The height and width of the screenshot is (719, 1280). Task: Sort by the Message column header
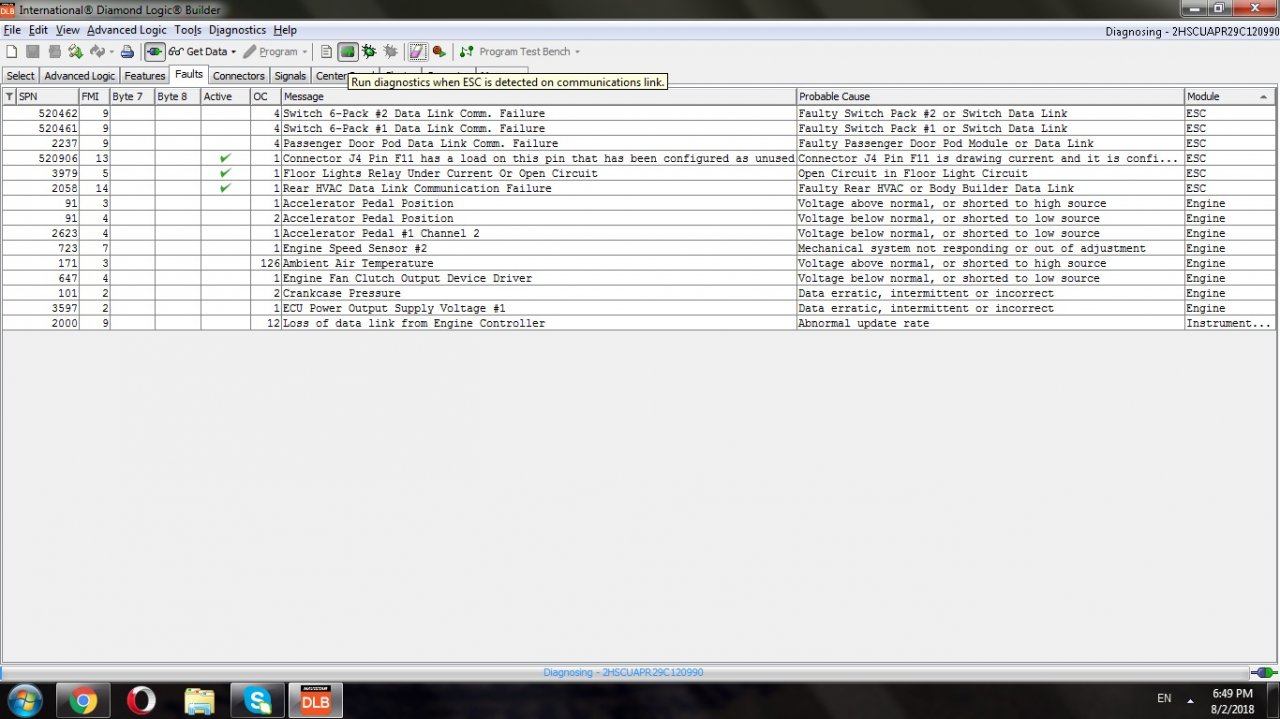click(x=538, y=97)
